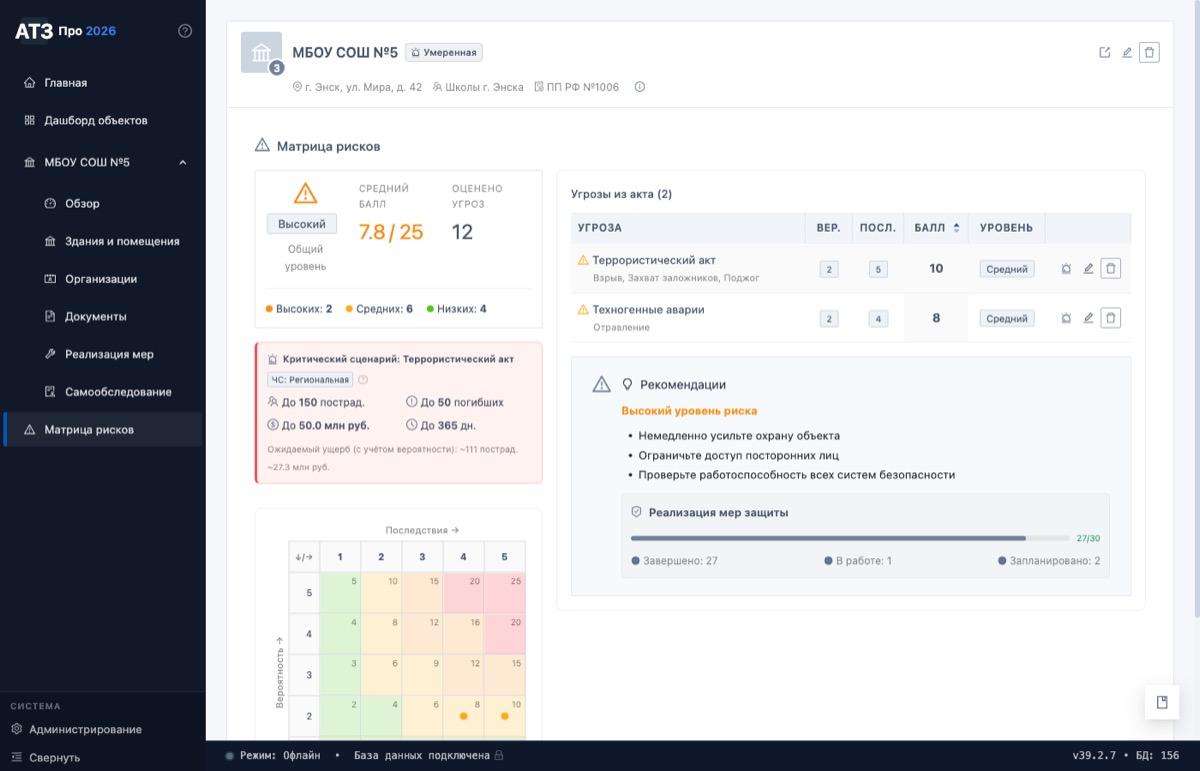Edit the Техногенные аварии threat with pencil icon

[1089, 318]
